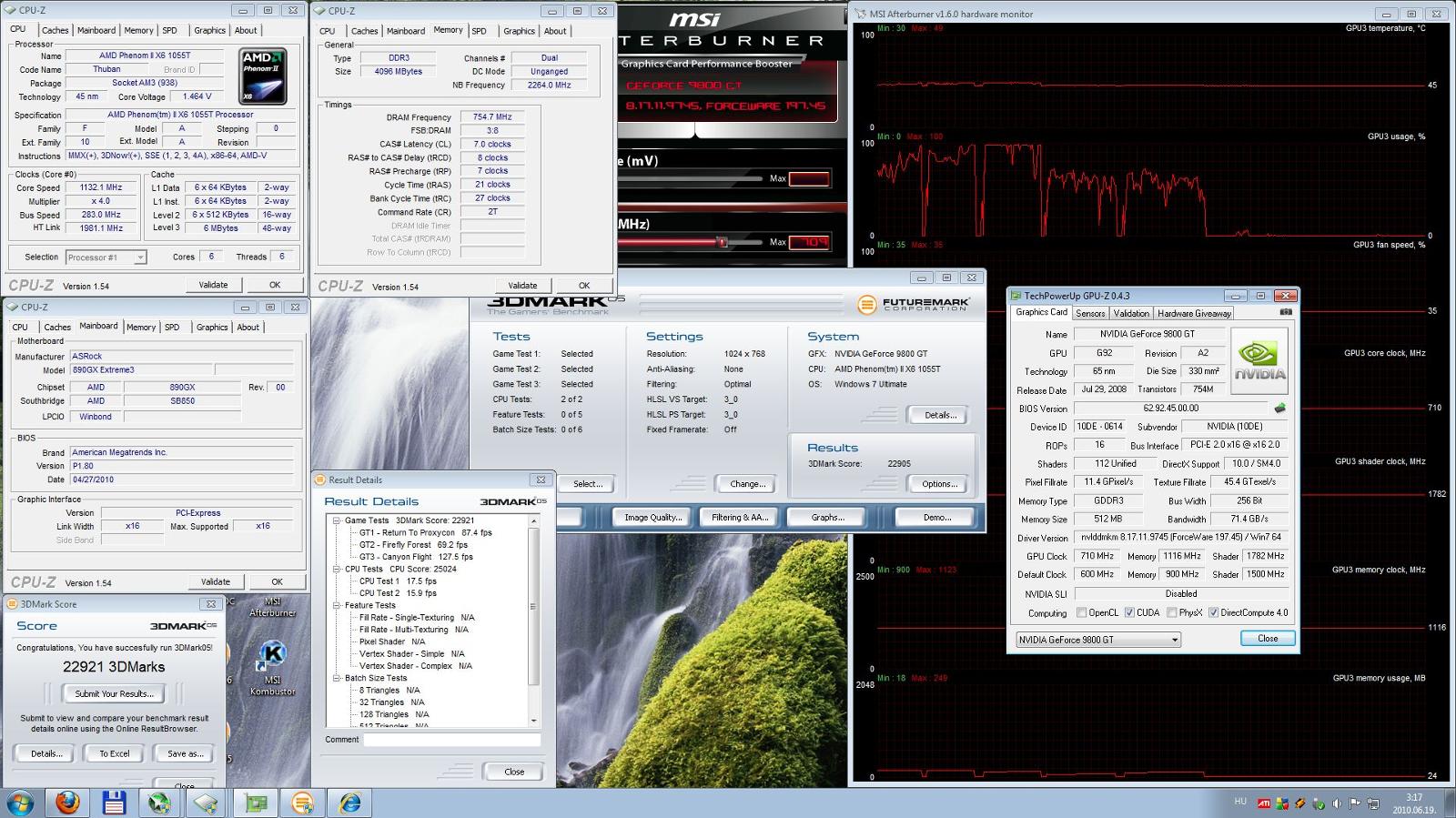Collapse the Game Tests tree node

[x=336, y=520]
